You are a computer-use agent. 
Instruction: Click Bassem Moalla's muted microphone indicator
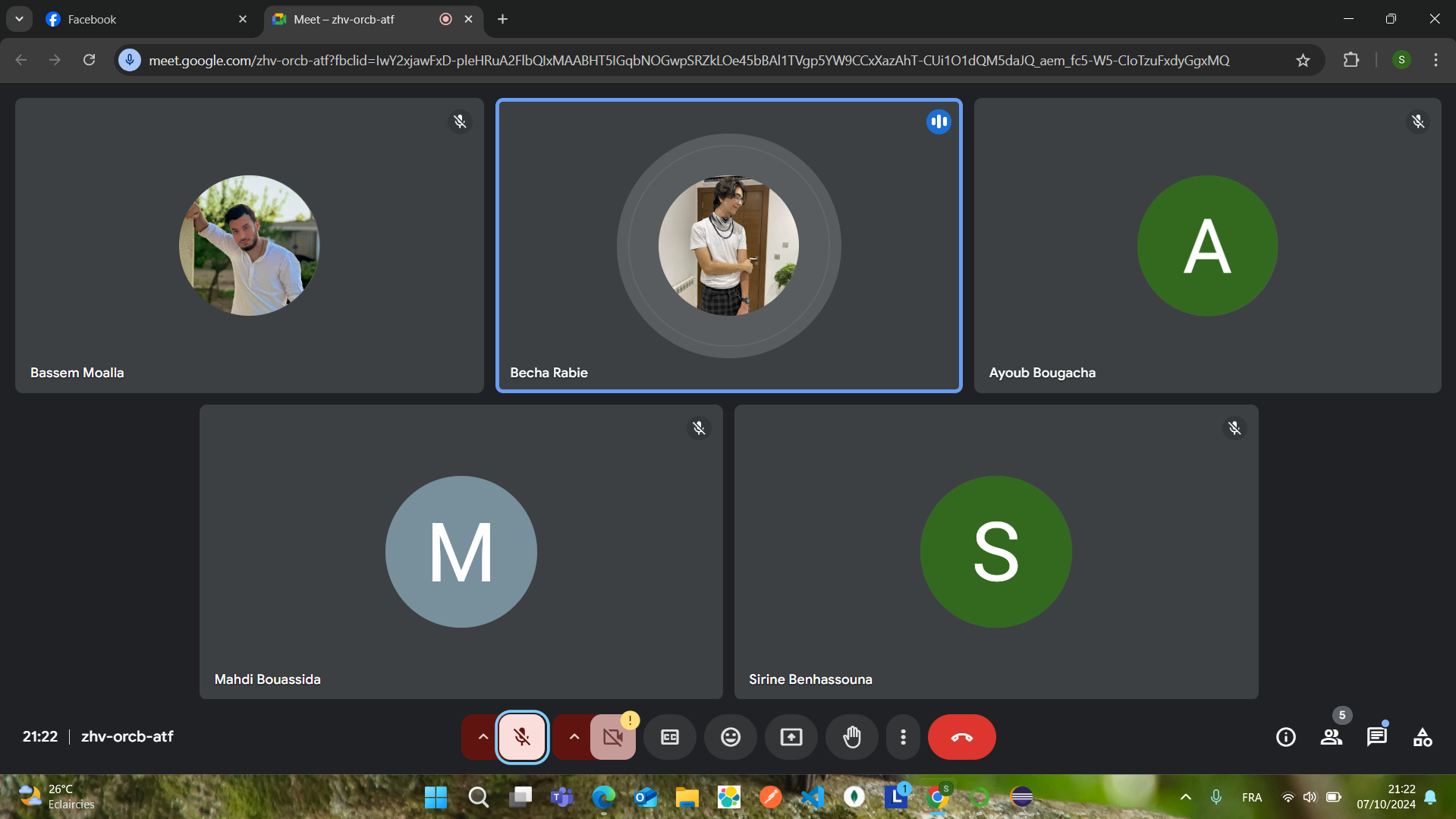pos(460,121)
